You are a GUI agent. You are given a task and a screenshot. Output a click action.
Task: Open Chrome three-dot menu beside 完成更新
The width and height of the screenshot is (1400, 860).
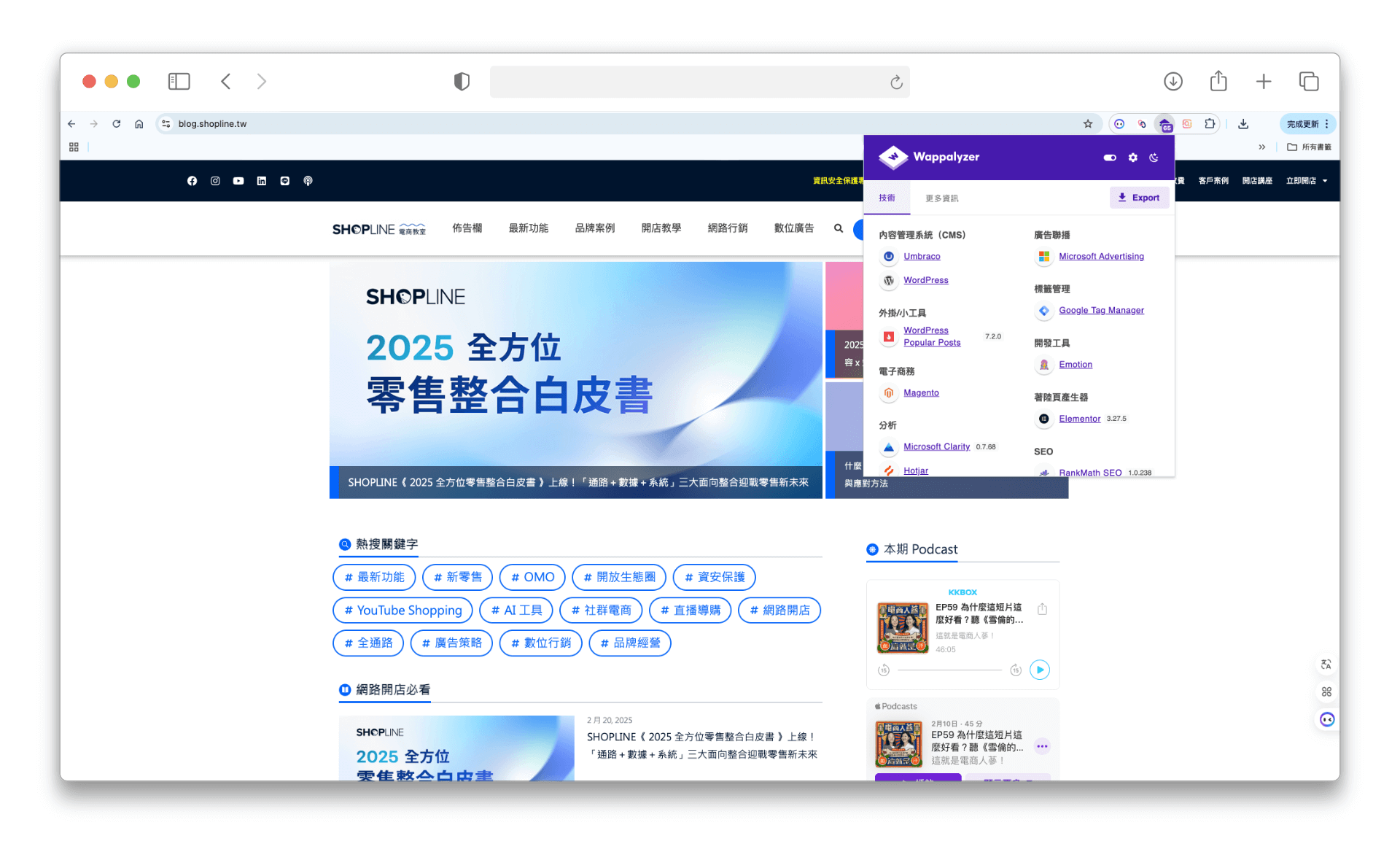pos(1327,124)
